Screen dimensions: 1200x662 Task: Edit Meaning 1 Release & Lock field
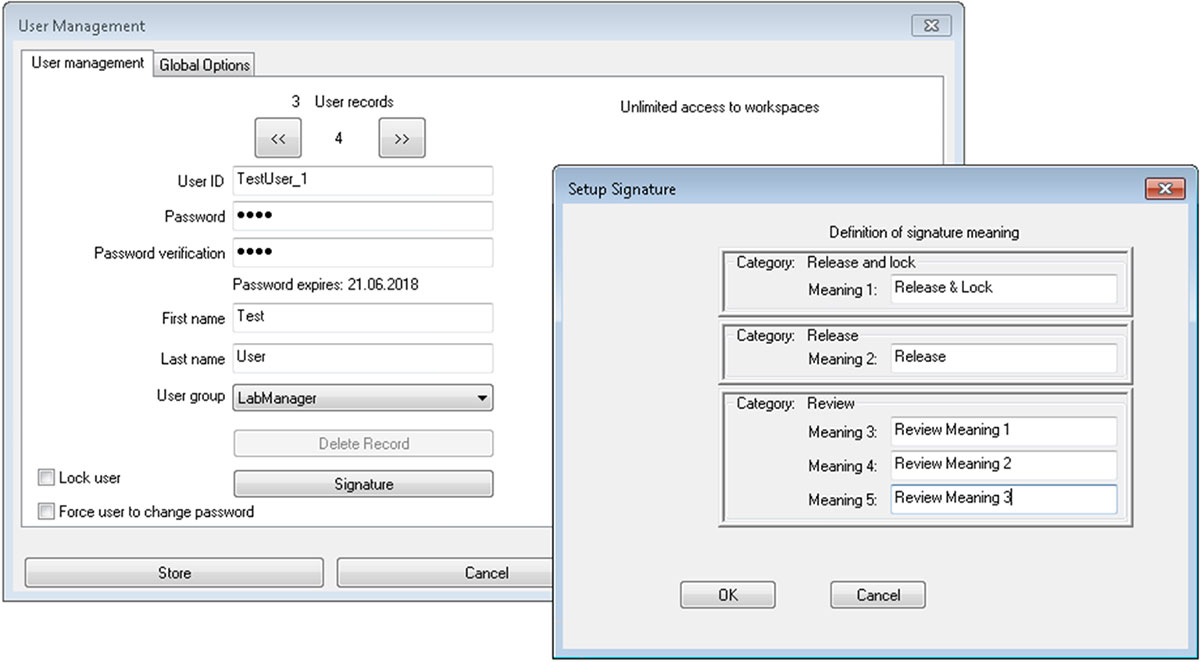click(1003, 288)
